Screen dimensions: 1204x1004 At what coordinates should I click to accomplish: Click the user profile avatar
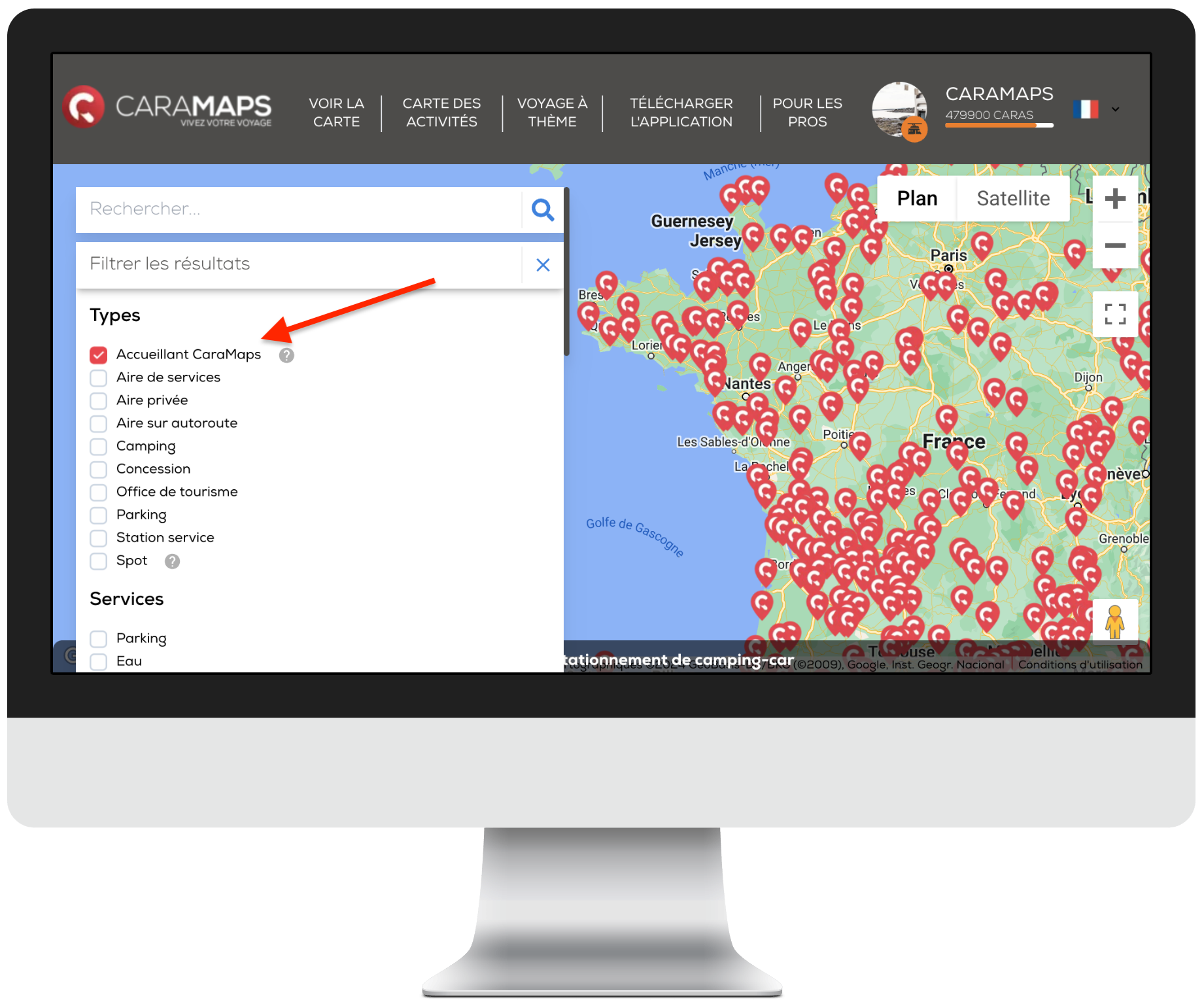(x=899, y=109)
